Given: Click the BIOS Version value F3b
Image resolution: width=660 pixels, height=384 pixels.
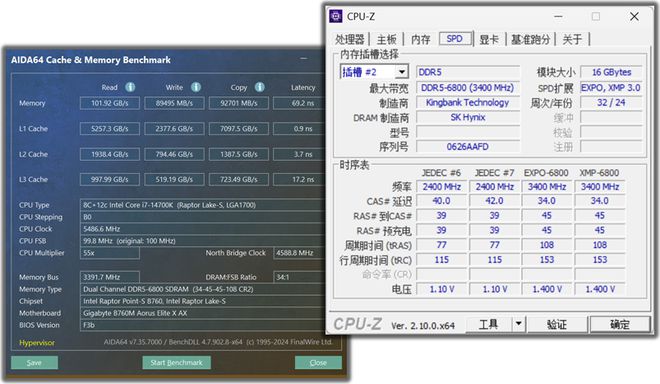Looking at the screenshot, I should pyautogui.click(x=202, y=325).
